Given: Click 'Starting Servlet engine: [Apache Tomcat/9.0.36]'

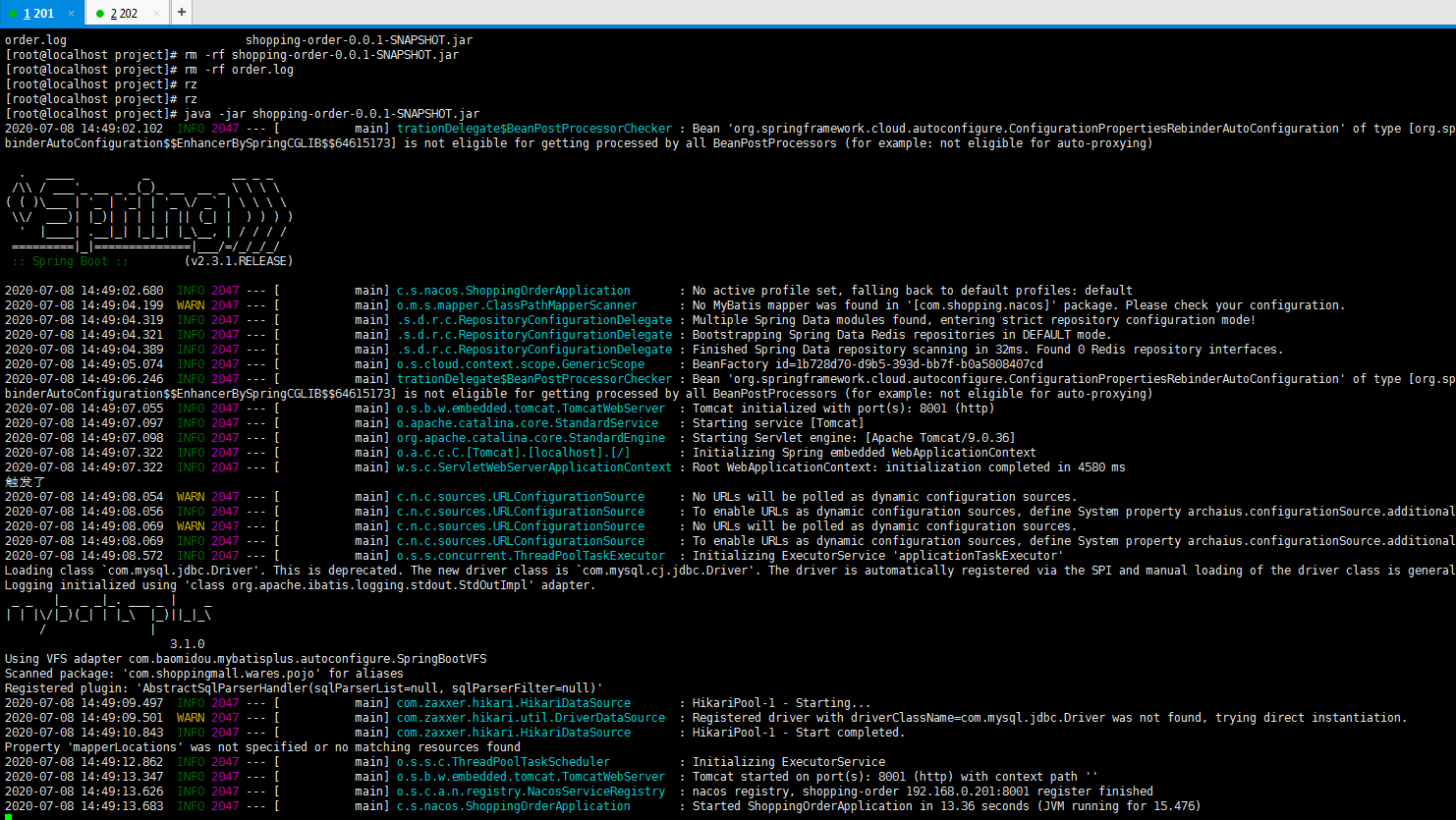Looking at the screenshot, I should (x=854, y=438).
